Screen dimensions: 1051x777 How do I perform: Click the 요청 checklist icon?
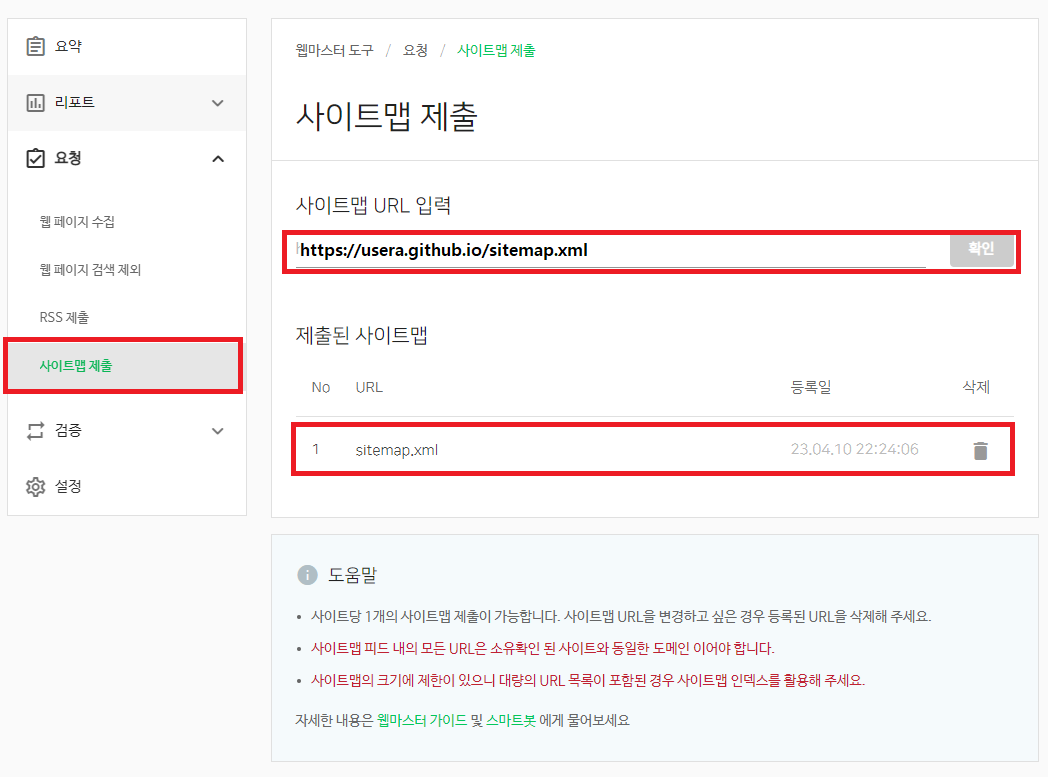(x=36, y=158)
